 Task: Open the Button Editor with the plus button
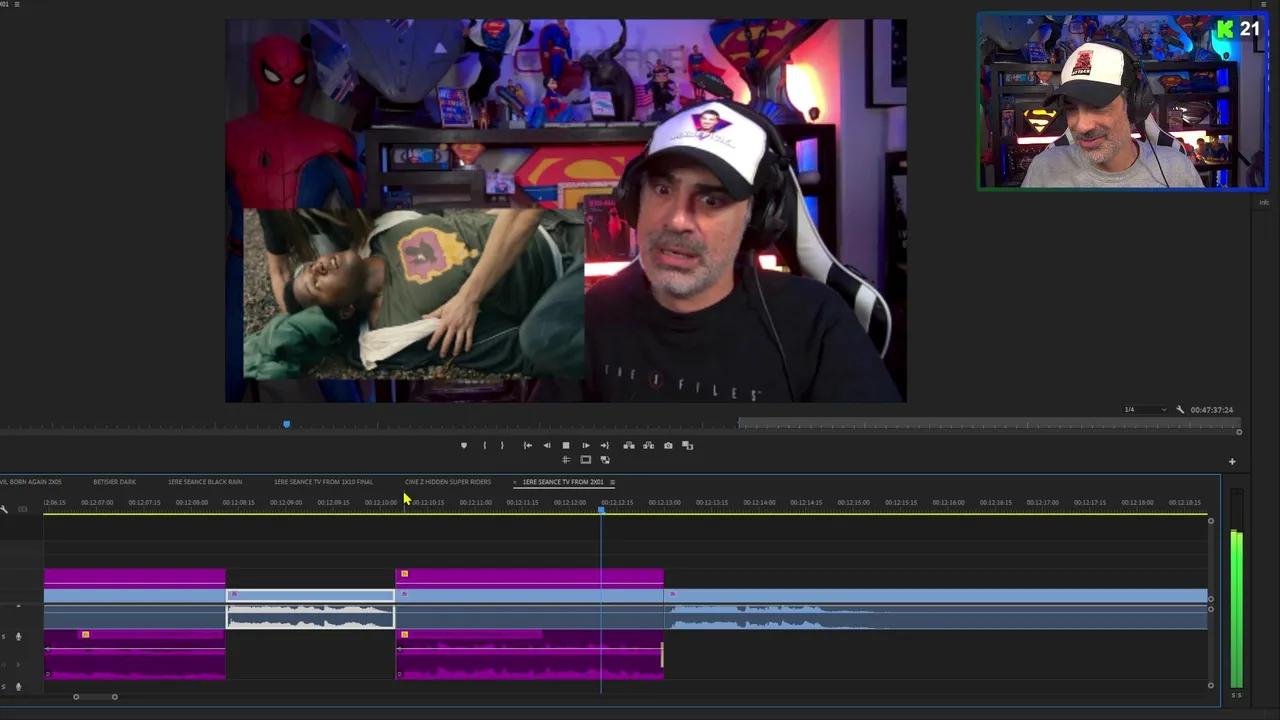(x=1232, y=461)
